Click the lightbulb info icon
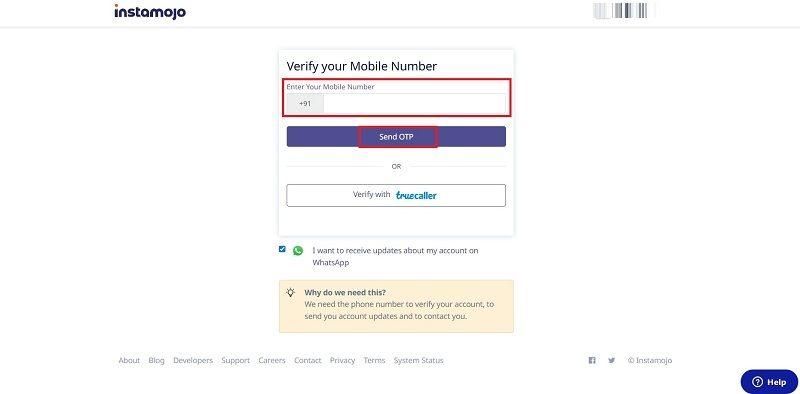 point(290,293)
